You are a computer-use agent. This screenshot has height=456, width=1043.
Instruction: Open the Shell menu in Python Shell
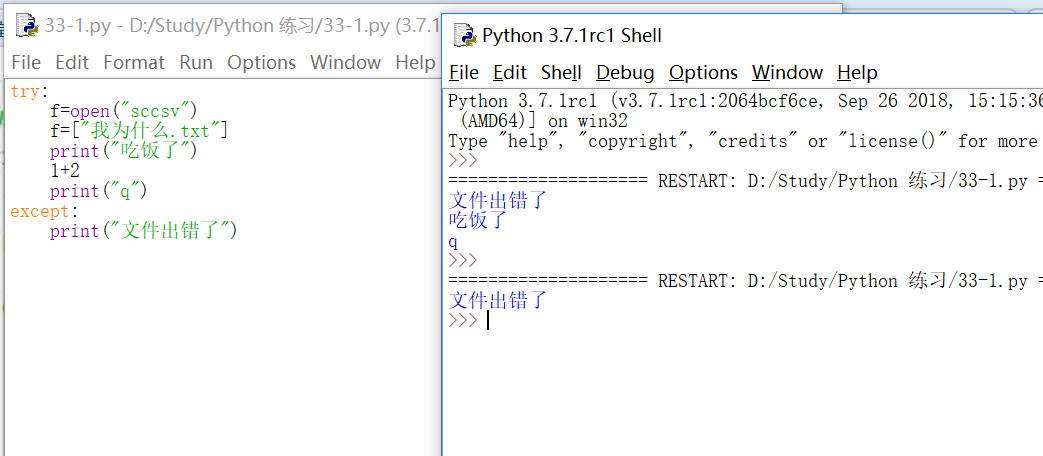561,72
